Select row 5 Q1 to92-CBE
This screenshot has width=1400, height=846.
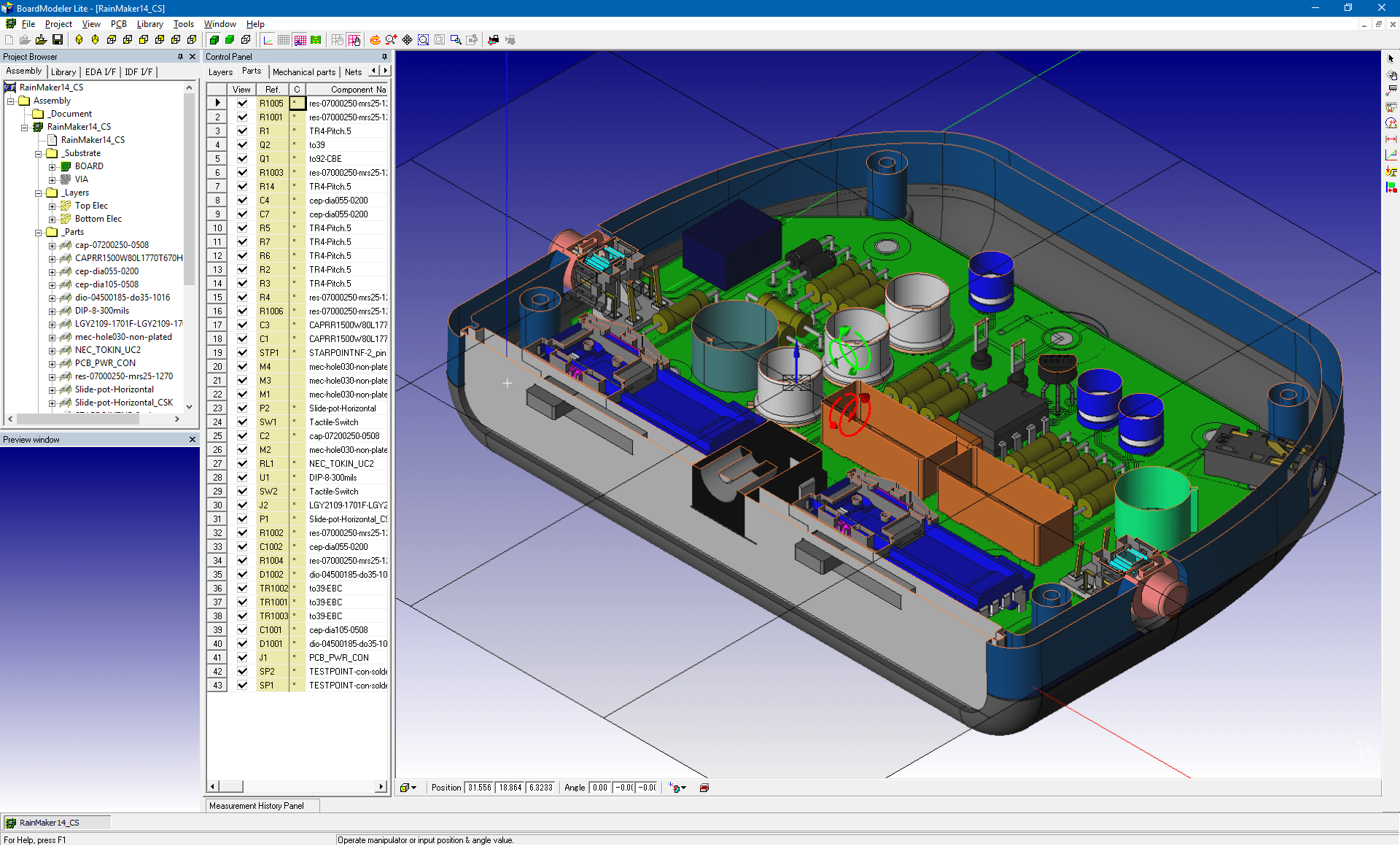297,159
